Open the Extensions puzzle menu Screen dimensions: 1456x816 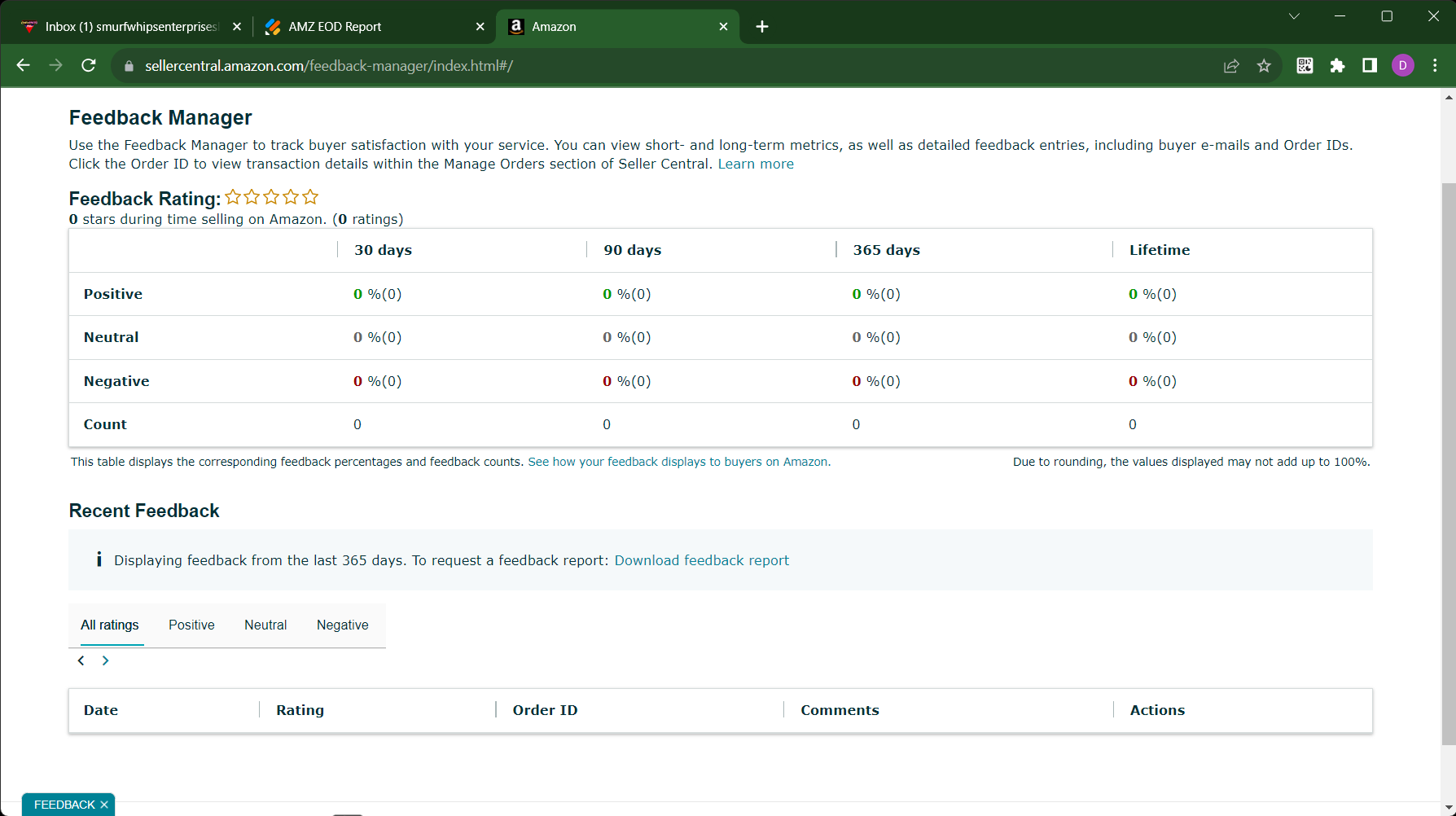(1337, 65)
